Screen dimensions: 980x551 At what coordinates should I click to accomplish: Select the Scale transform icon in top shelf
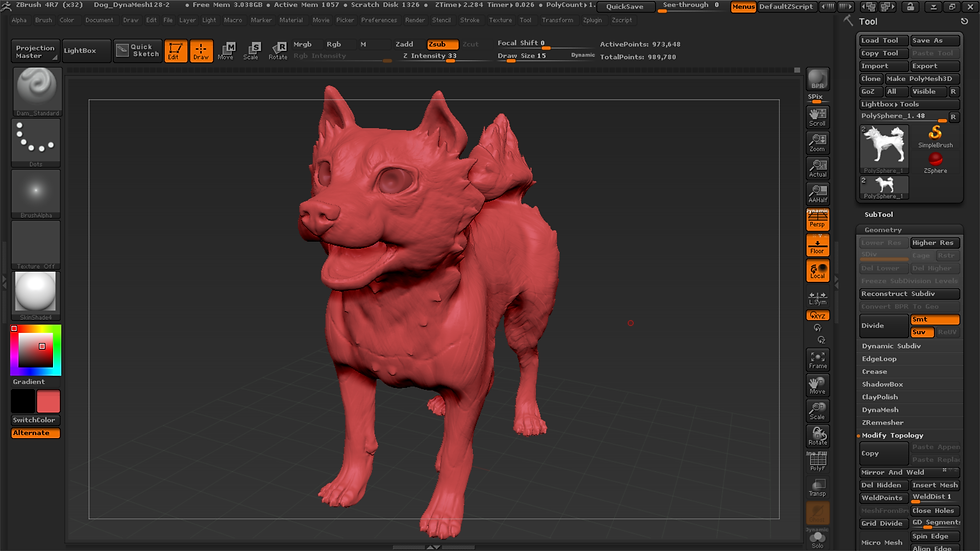pos(252,51)
